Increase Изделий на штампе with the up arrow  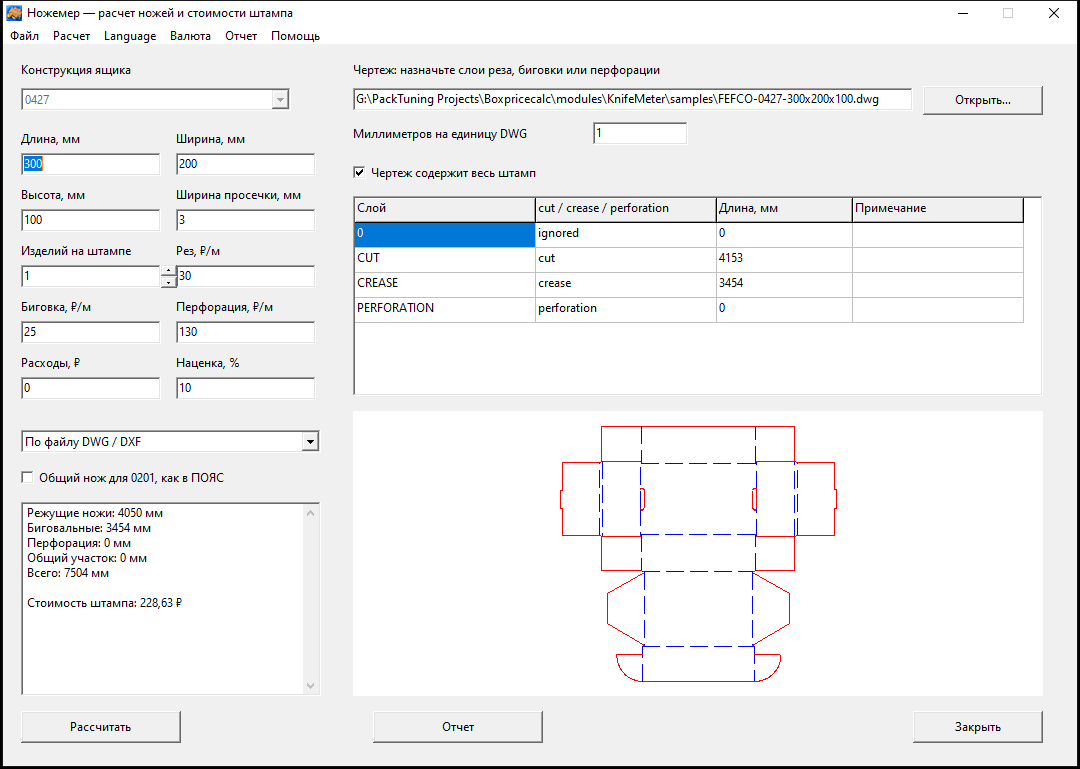click(x=169, y=271)
